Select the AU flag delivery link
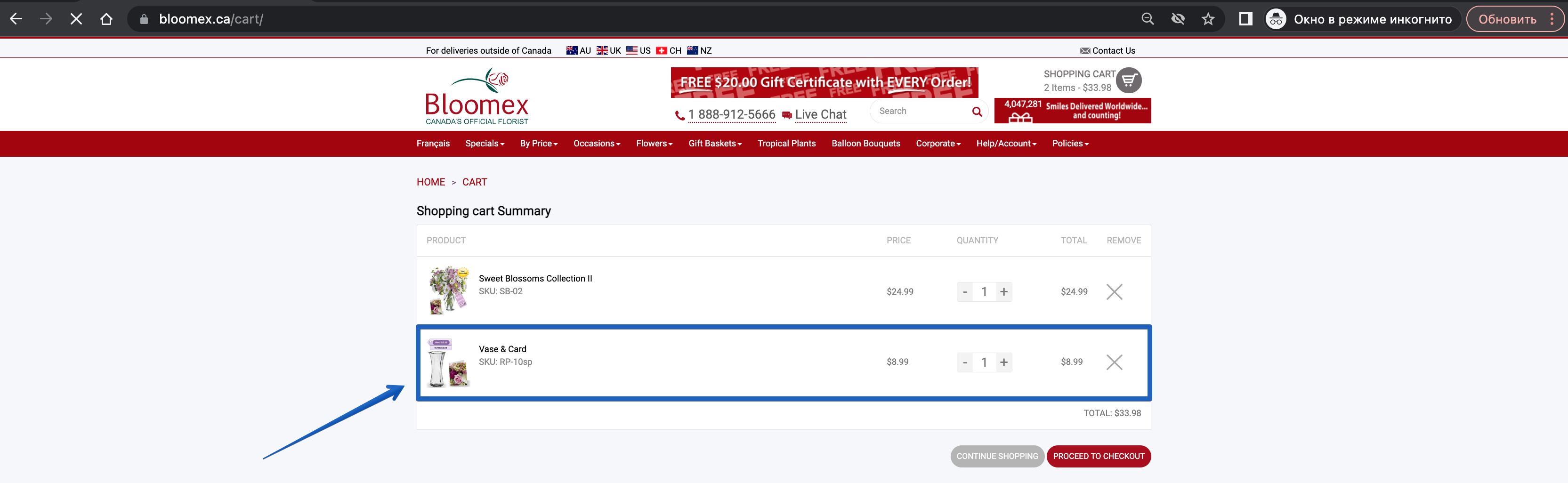The height and width of the screenshot is (483, 1568). click(x=579, y=50)
